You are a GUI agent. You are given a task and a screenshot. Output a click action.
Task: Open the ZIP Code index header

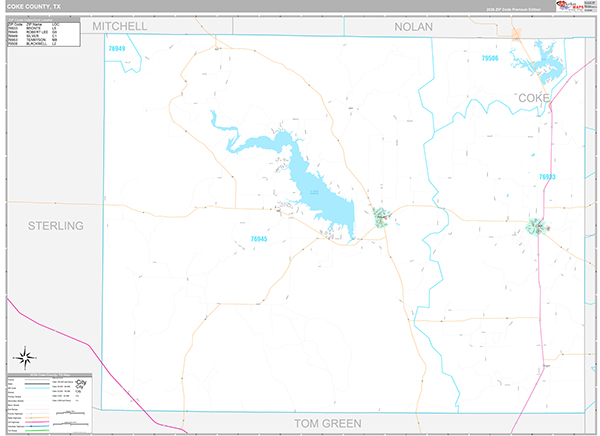coord(44,20)
